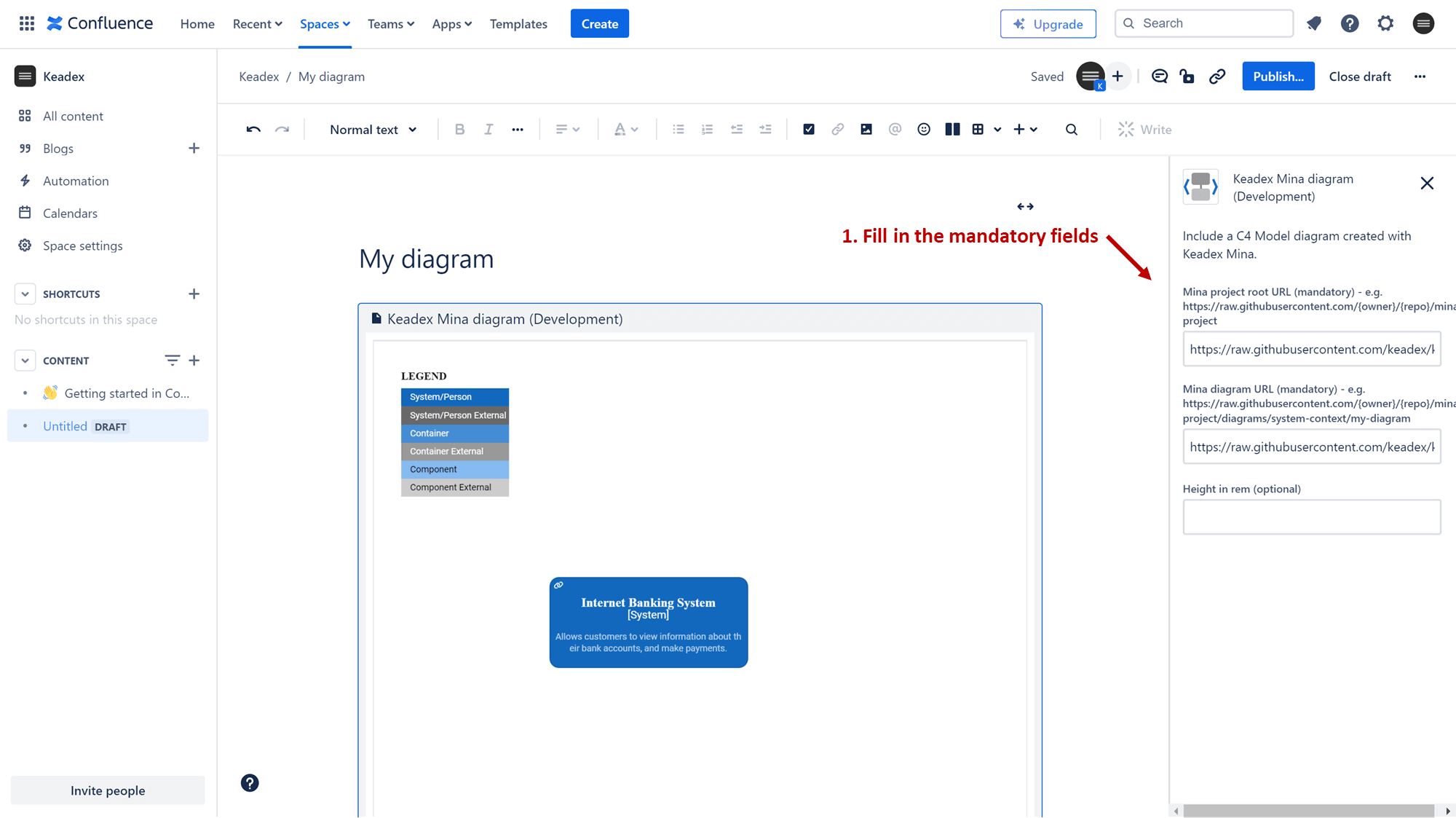Open table options dropdown arrow
Image resolution: width=1456 pixels, height=818 pixels.
click(x=997, y=130)
